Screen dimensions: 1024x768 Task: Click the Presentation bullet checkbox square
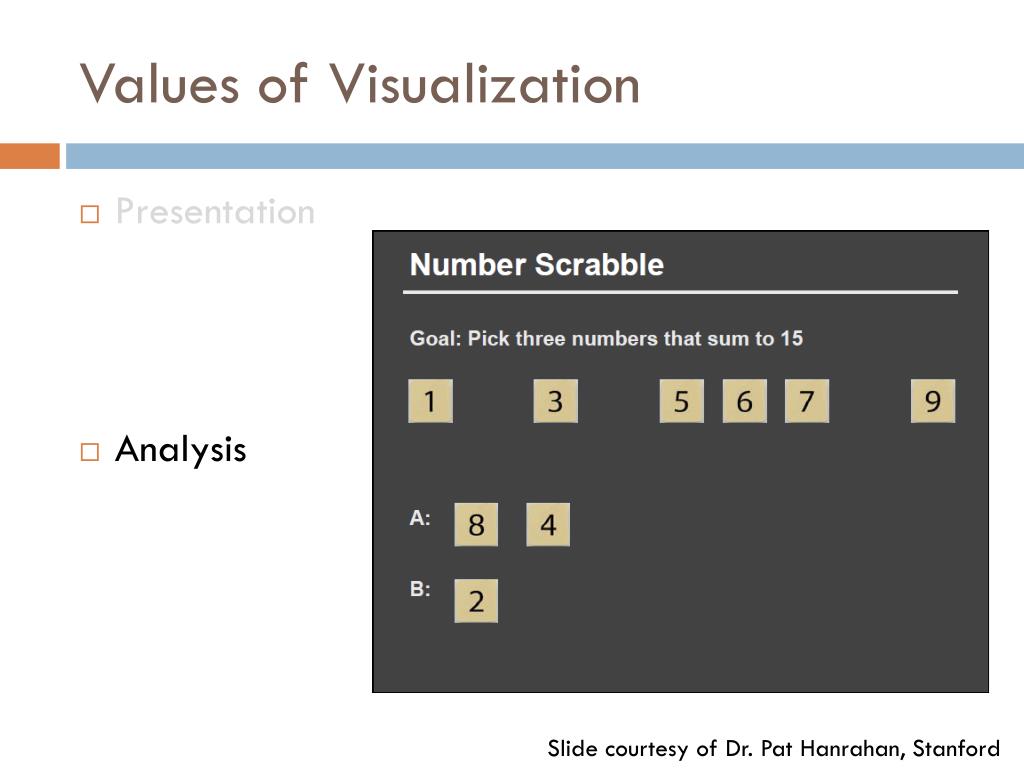point(90,214)
